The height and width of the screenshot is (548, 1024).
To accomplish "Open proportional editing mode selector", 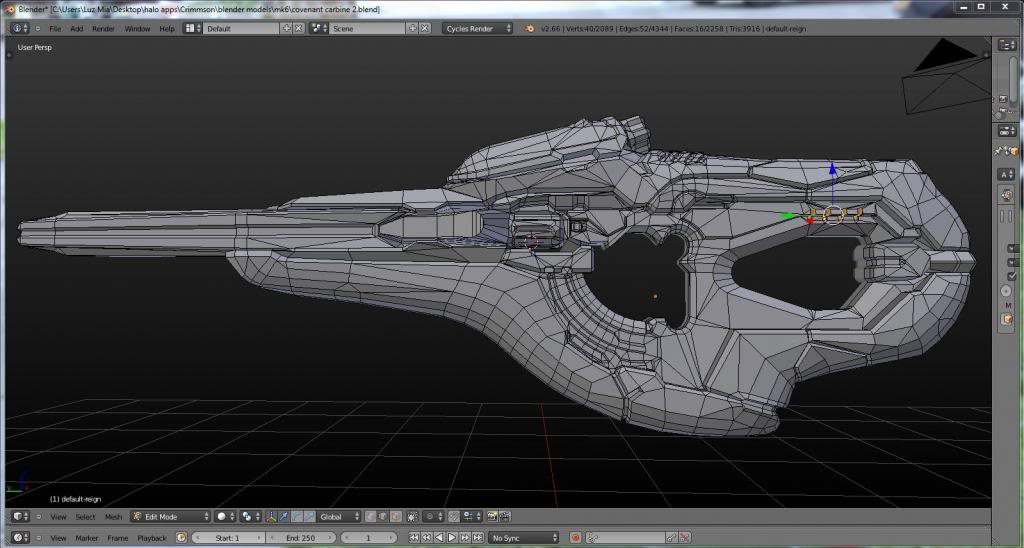I will 434,517.
